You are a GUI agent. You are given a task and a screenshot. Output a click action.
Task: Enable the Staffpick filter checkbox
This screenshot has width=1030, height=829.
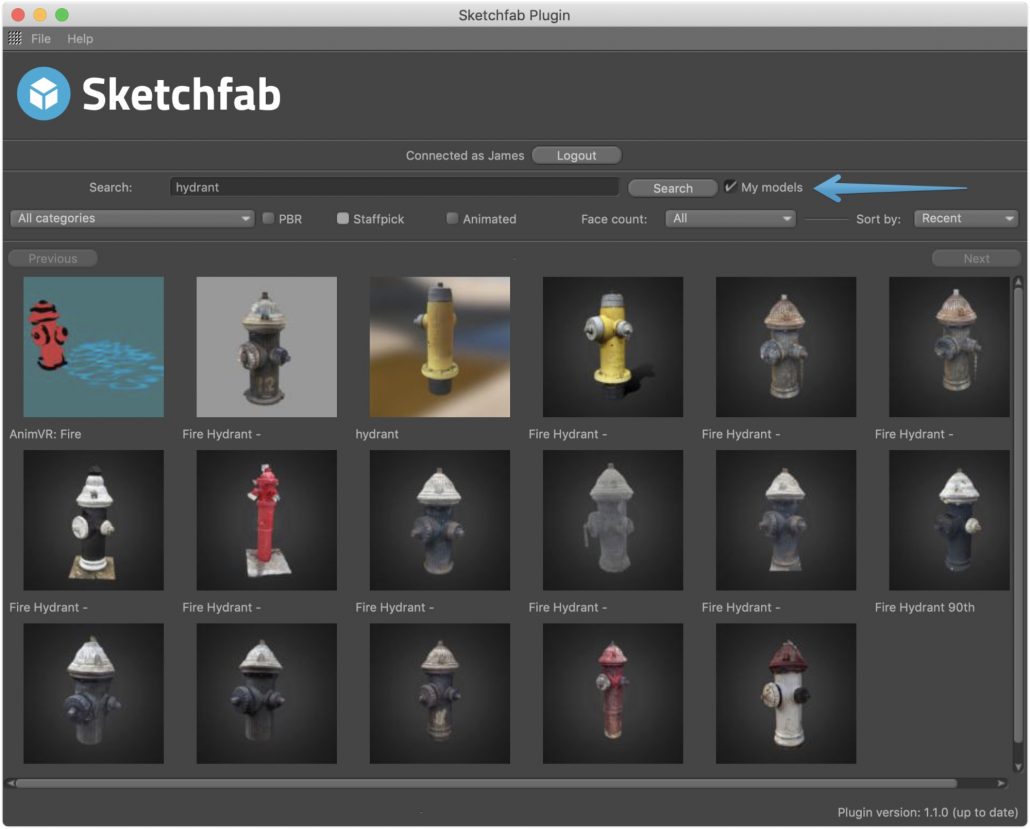tap(343, 219)
